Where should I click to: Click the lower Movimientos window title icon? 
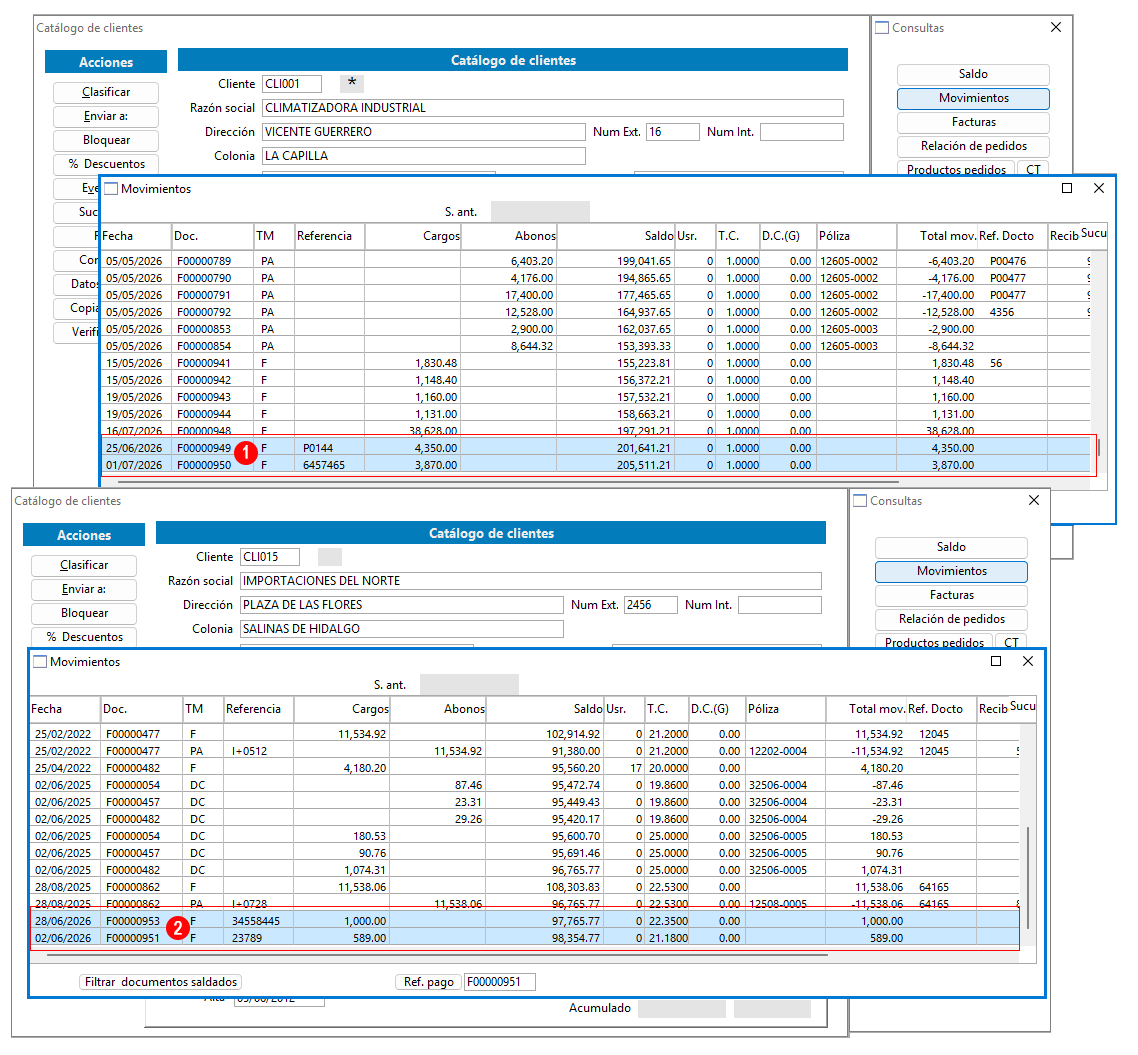coord(40,662)
